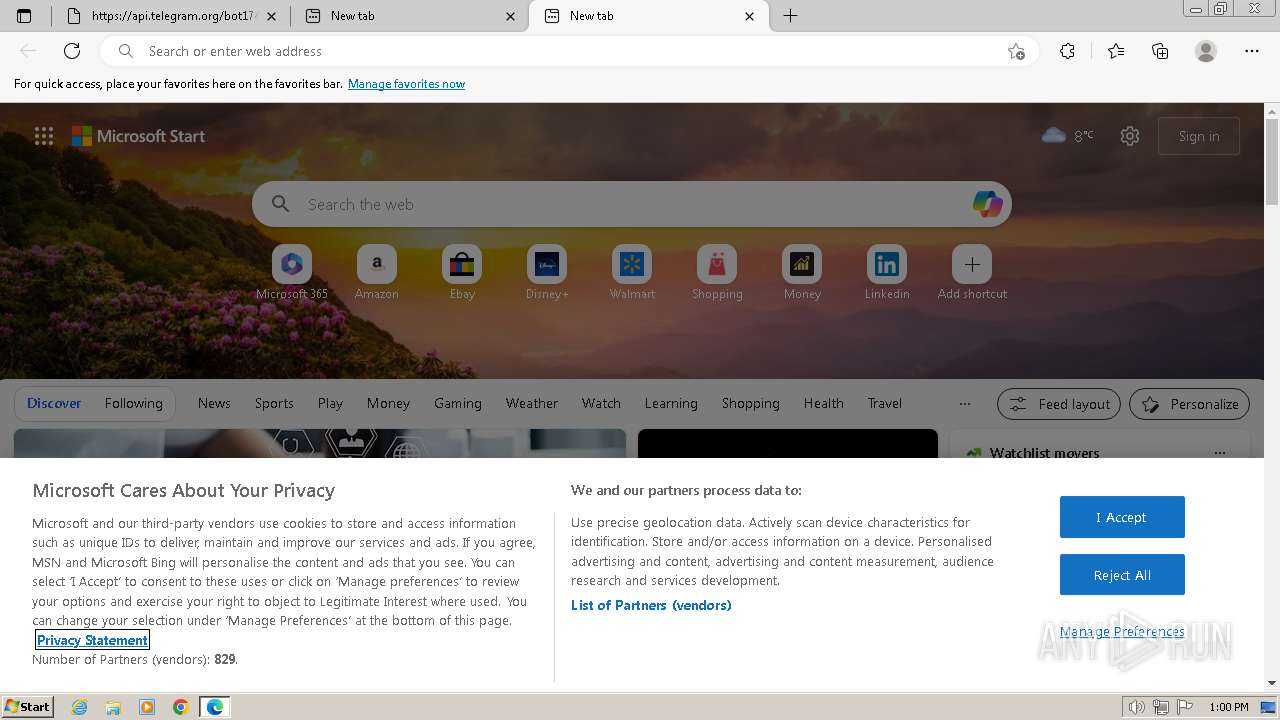Focus the address bar
1280x720 pixels.
point(570,51)
